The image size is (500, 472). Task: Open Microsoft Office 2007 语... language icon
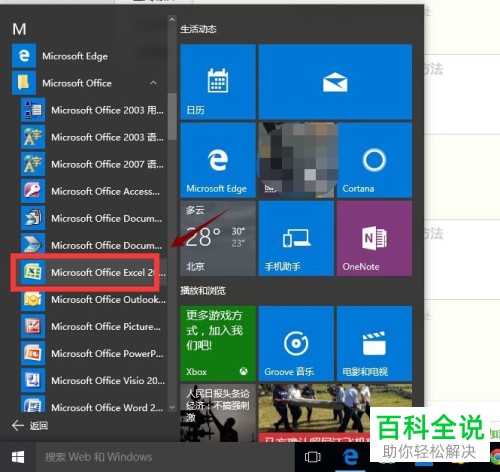click(x=33, y=164)
